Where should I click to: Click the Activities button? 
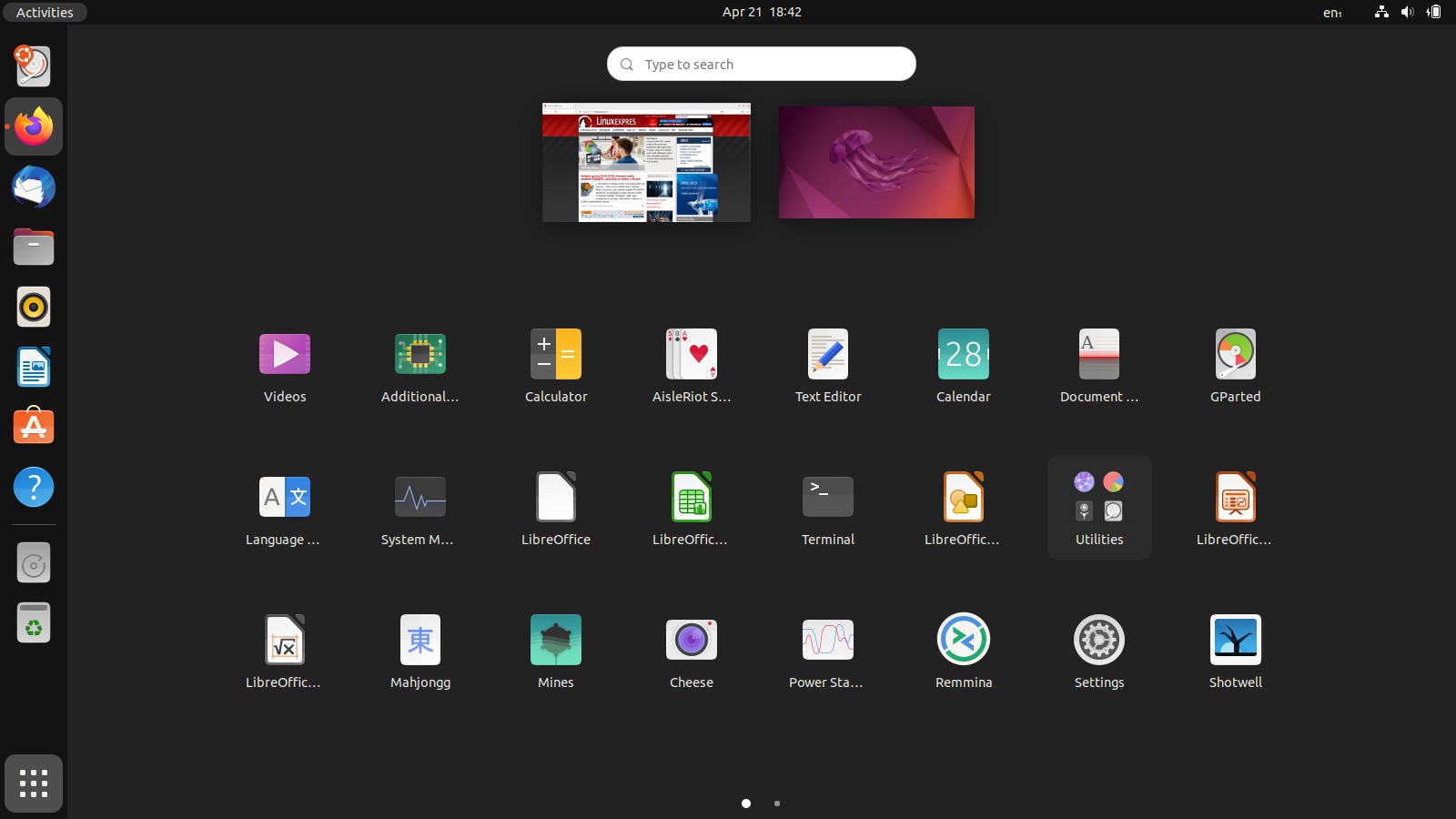45,12
